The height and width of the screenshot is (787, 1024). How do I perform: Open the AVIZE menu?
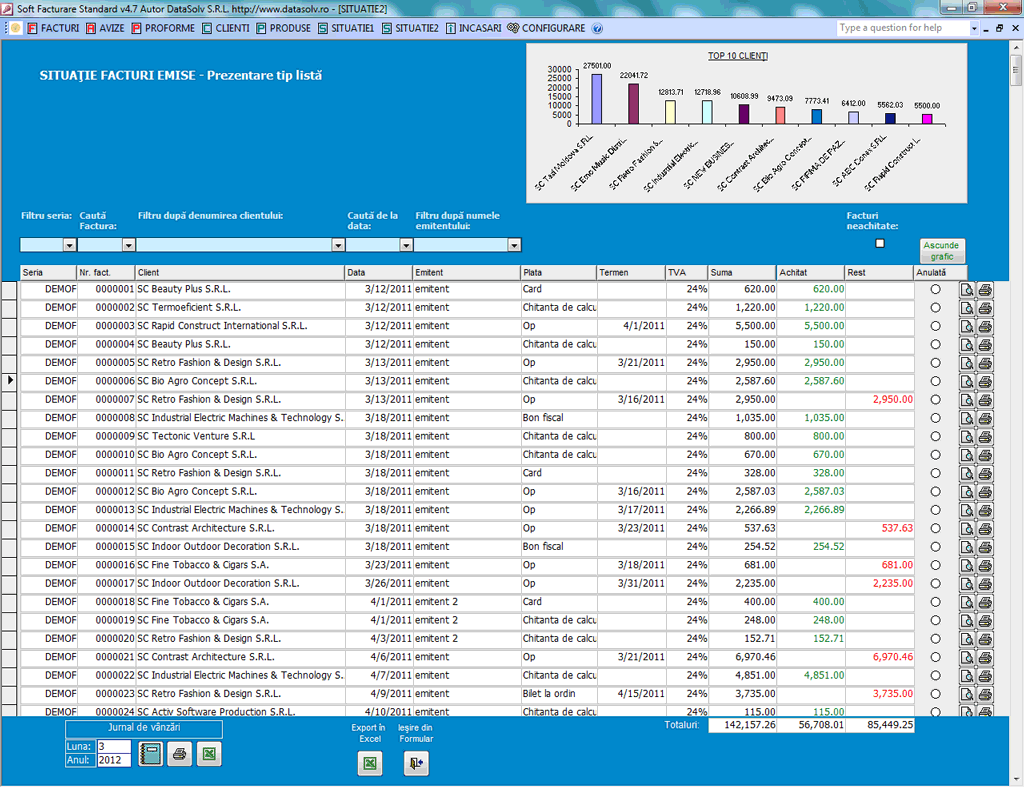pyautogui.click(x=105, y=28)
